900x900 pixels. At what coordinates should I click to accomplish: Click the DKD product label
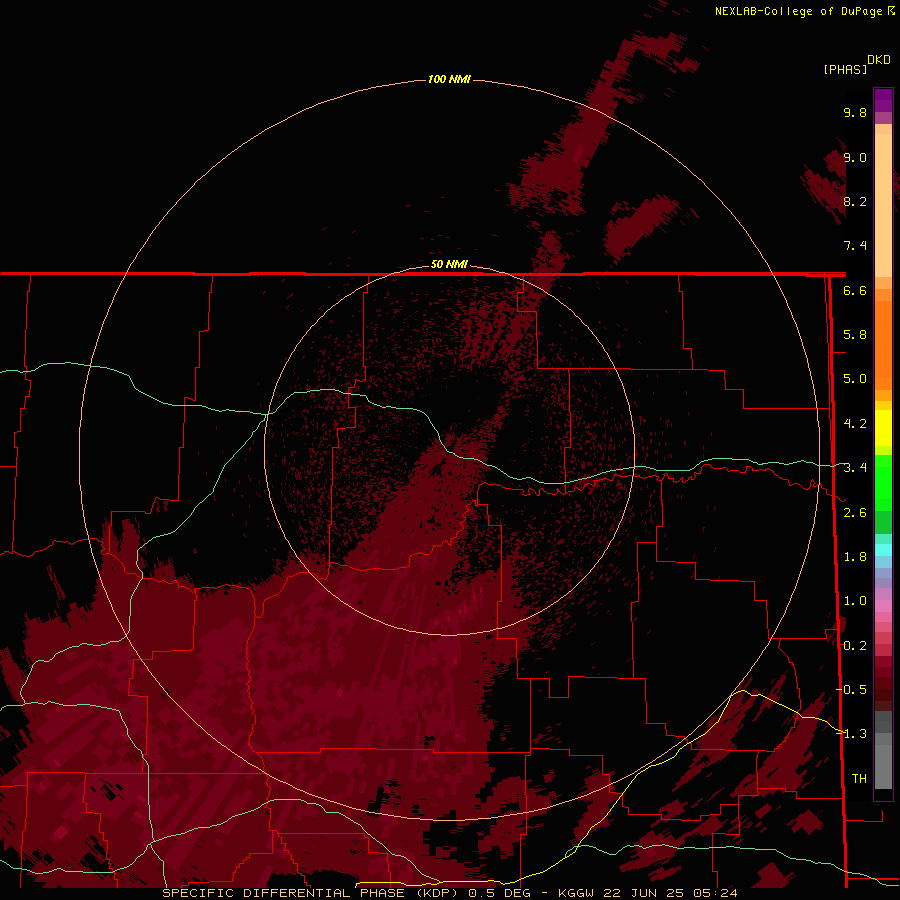[879, 59]
